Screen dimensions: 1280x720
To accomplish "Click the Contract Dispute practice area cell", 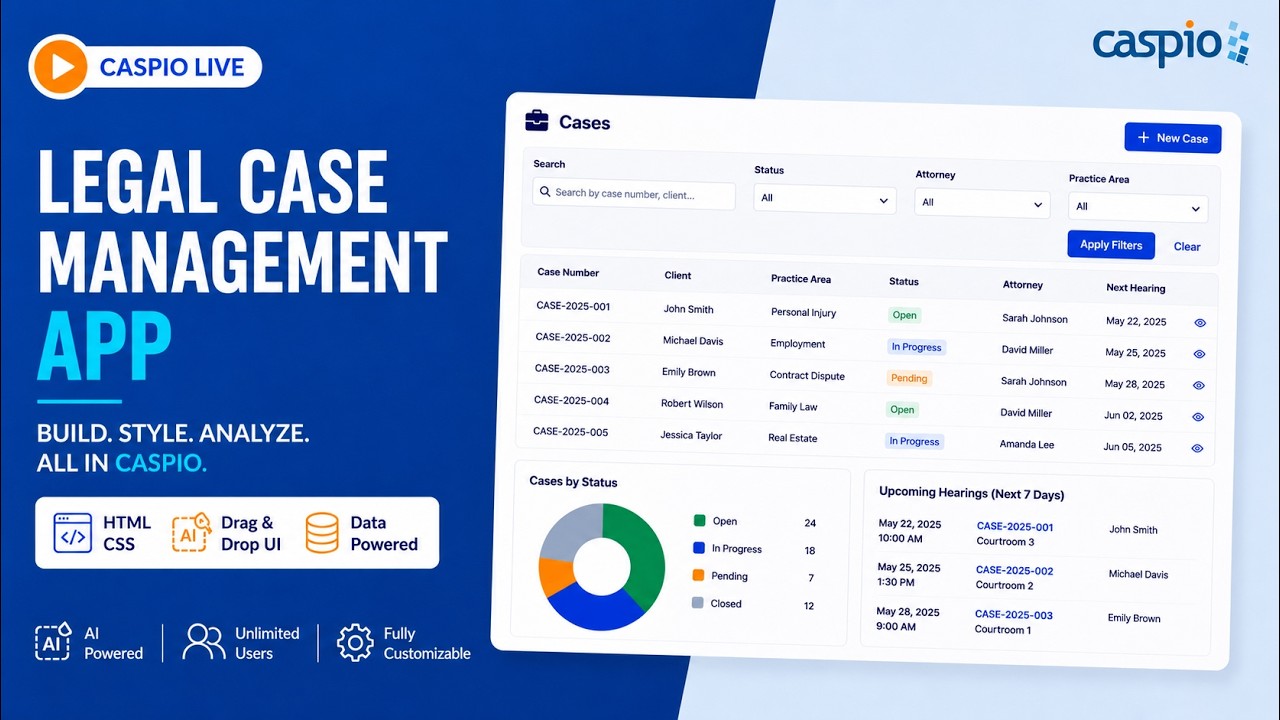I will pyautogui.click(x=807, y=376).
